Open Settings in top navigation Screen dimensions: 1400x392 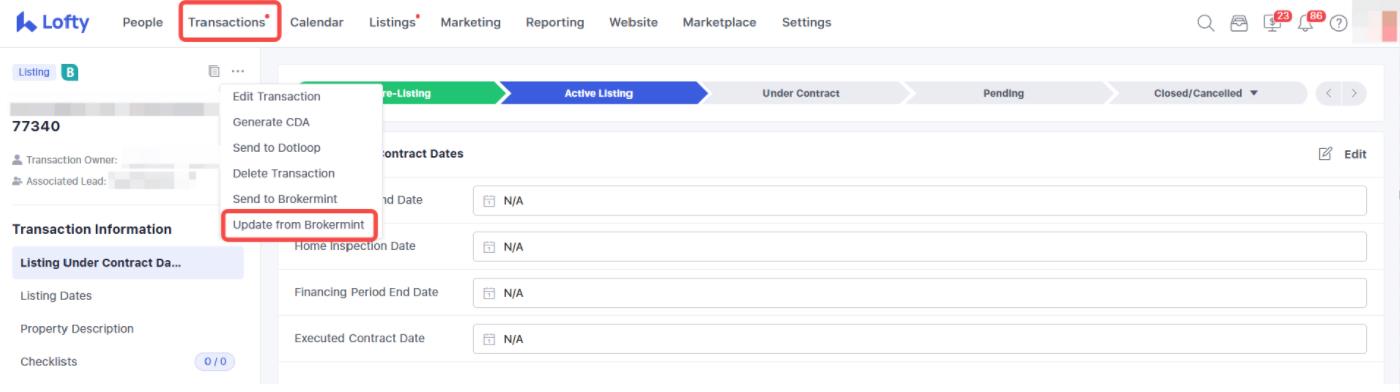(x=806, y=22)
